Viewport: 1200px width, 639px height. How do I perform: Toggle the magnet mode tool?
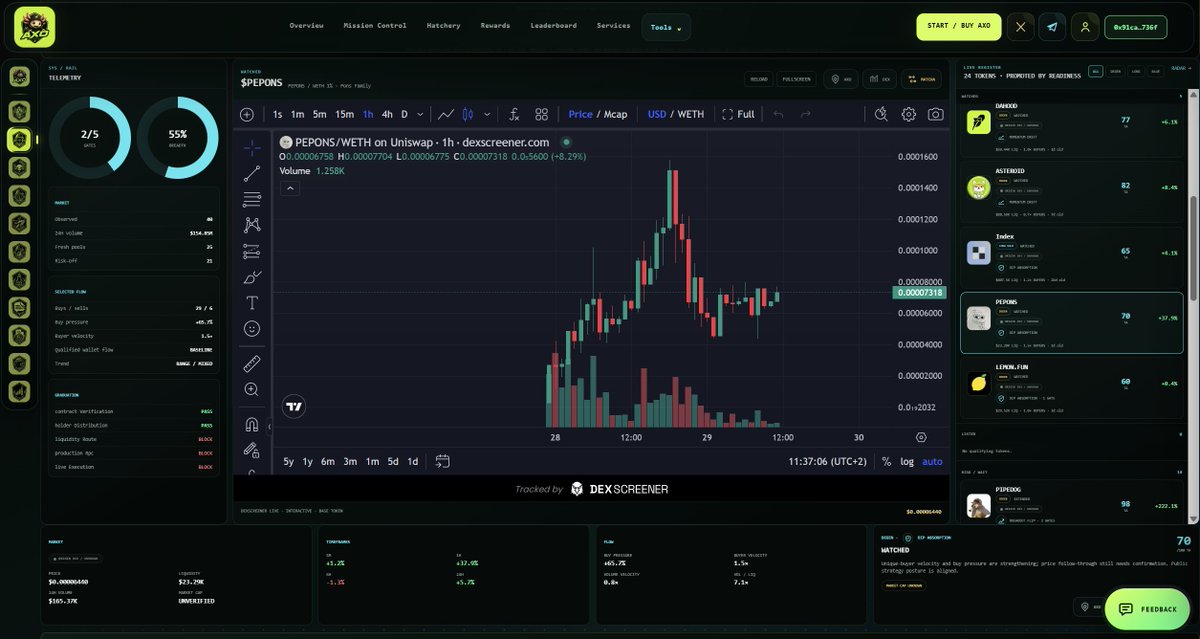tap(251, 424)
